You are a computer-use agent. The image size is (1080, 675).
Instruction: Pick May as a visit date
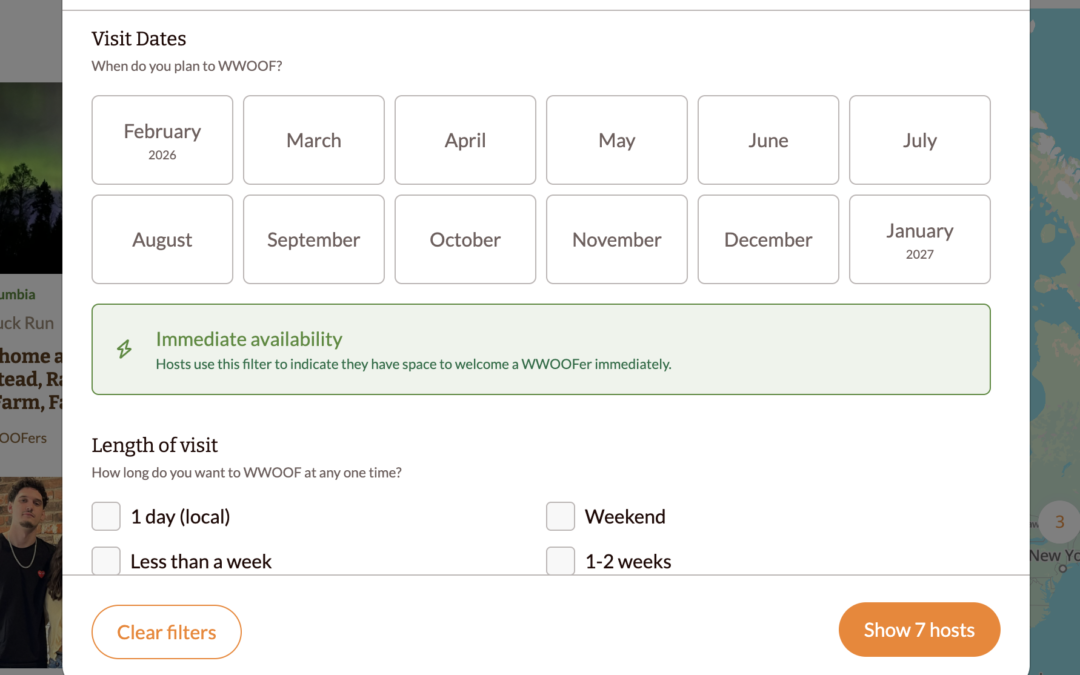[616, 140]
